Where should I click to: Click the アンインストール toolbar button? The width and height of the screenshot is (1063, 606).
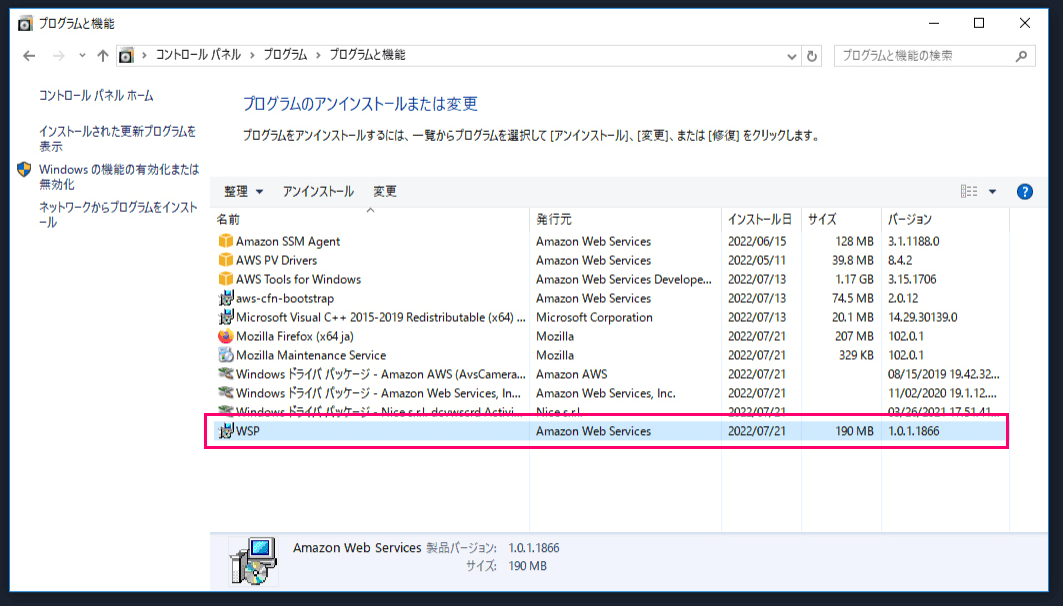(x=316, y=191)
